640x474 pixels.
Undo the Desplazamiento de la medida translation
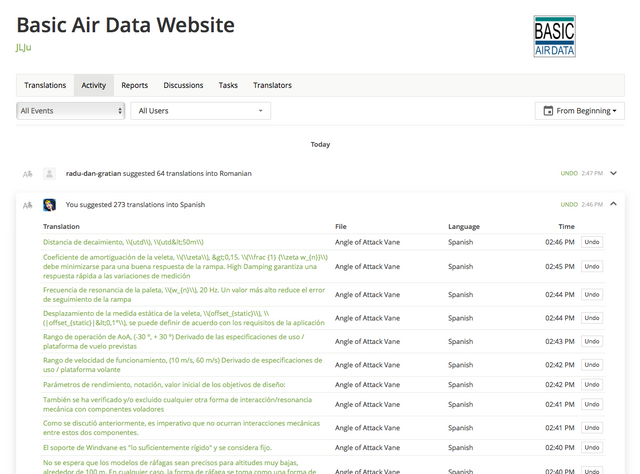(x=592, y=318)
